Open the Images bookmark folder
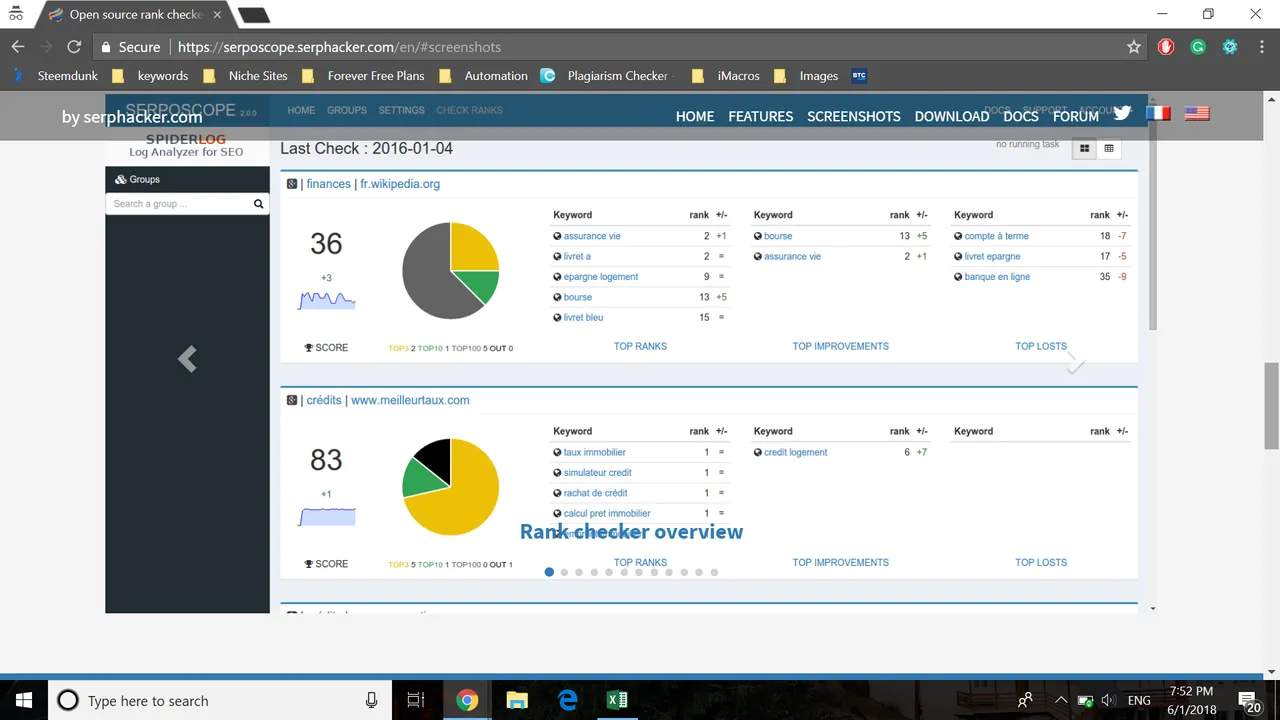1280x720 pixels. [x=806, y=76]
